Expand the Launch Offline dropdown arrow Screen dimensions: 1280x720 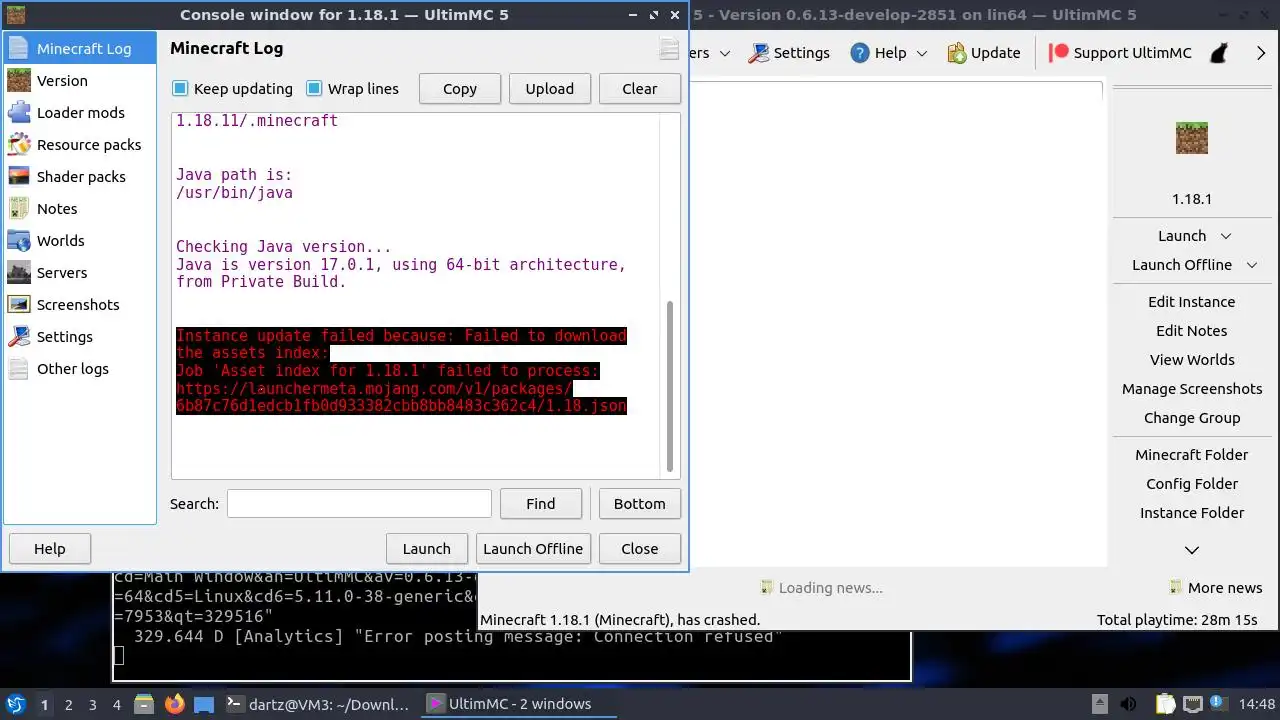(1252, 265)
